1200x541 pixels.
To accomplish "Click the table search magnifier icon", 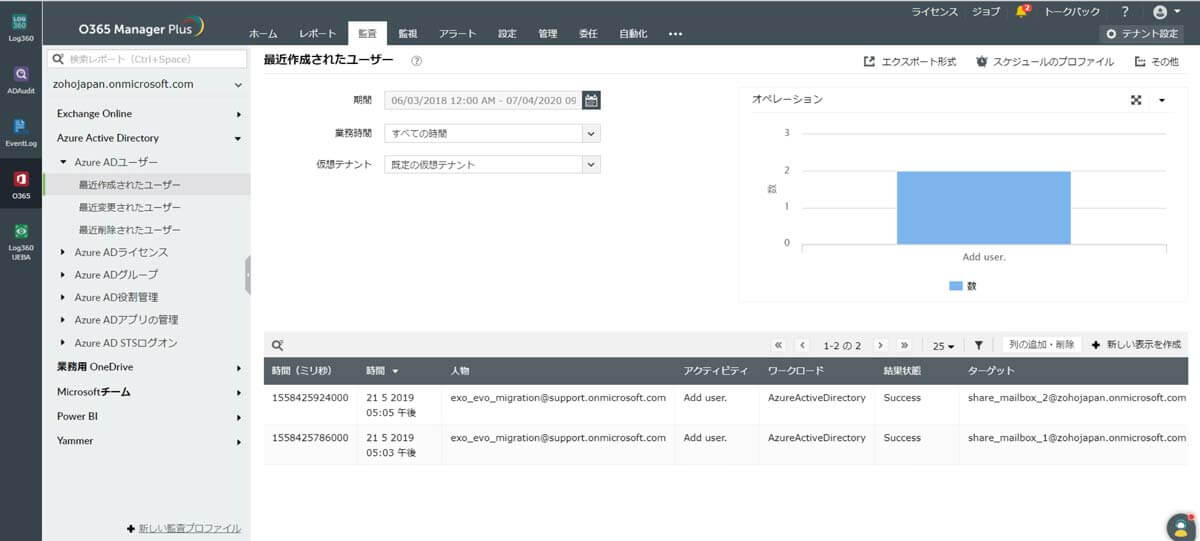I will pos(278,345).
